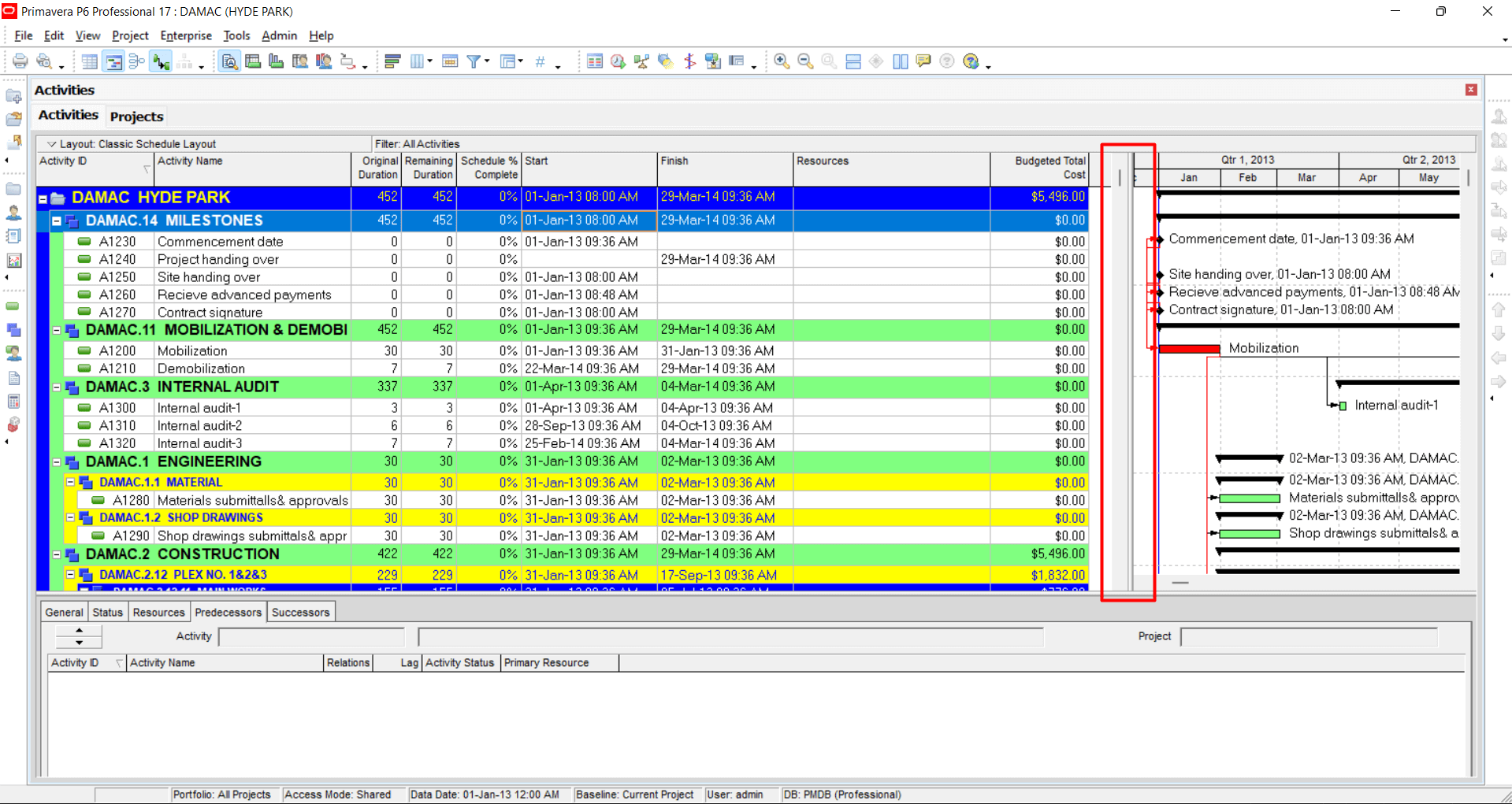Show the Activity Table view
The width and height of the screenshot is (1512, 804).
point(90,61)
